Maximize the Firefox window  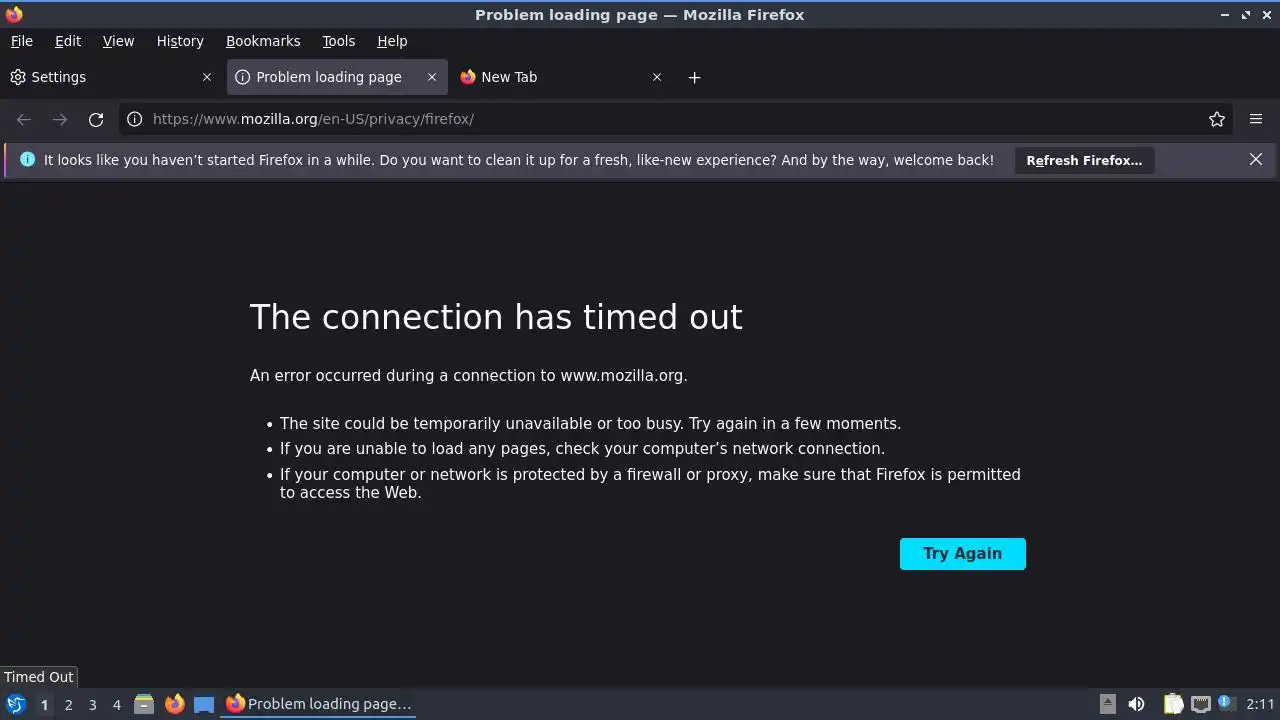pyautogui.click(x=1246, y=15)
